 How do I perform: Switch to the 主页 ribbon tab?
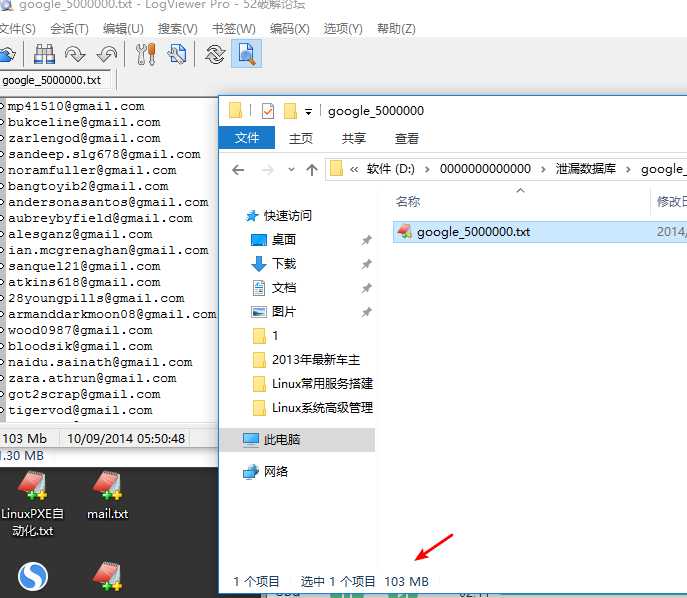pyautogui.click(x=301, y=138)
